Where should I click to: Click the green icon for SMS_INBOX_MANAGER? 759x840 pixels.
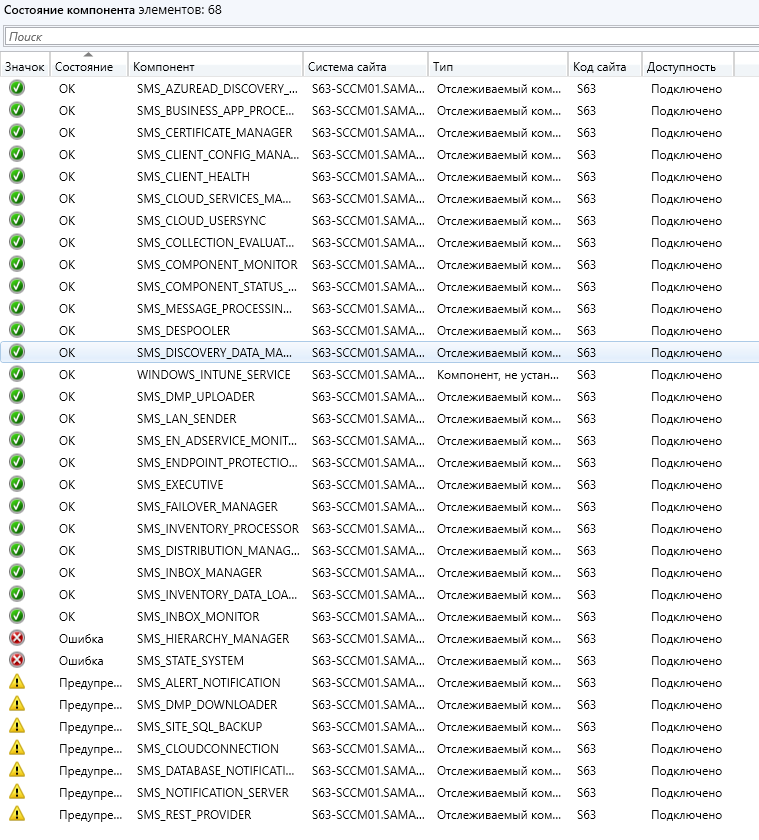(x=17, y=572)
